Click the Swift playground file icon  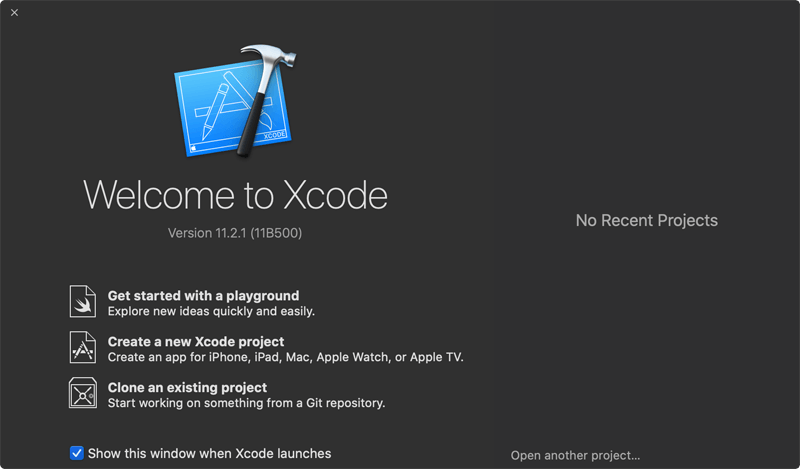(x=83, y=302)
